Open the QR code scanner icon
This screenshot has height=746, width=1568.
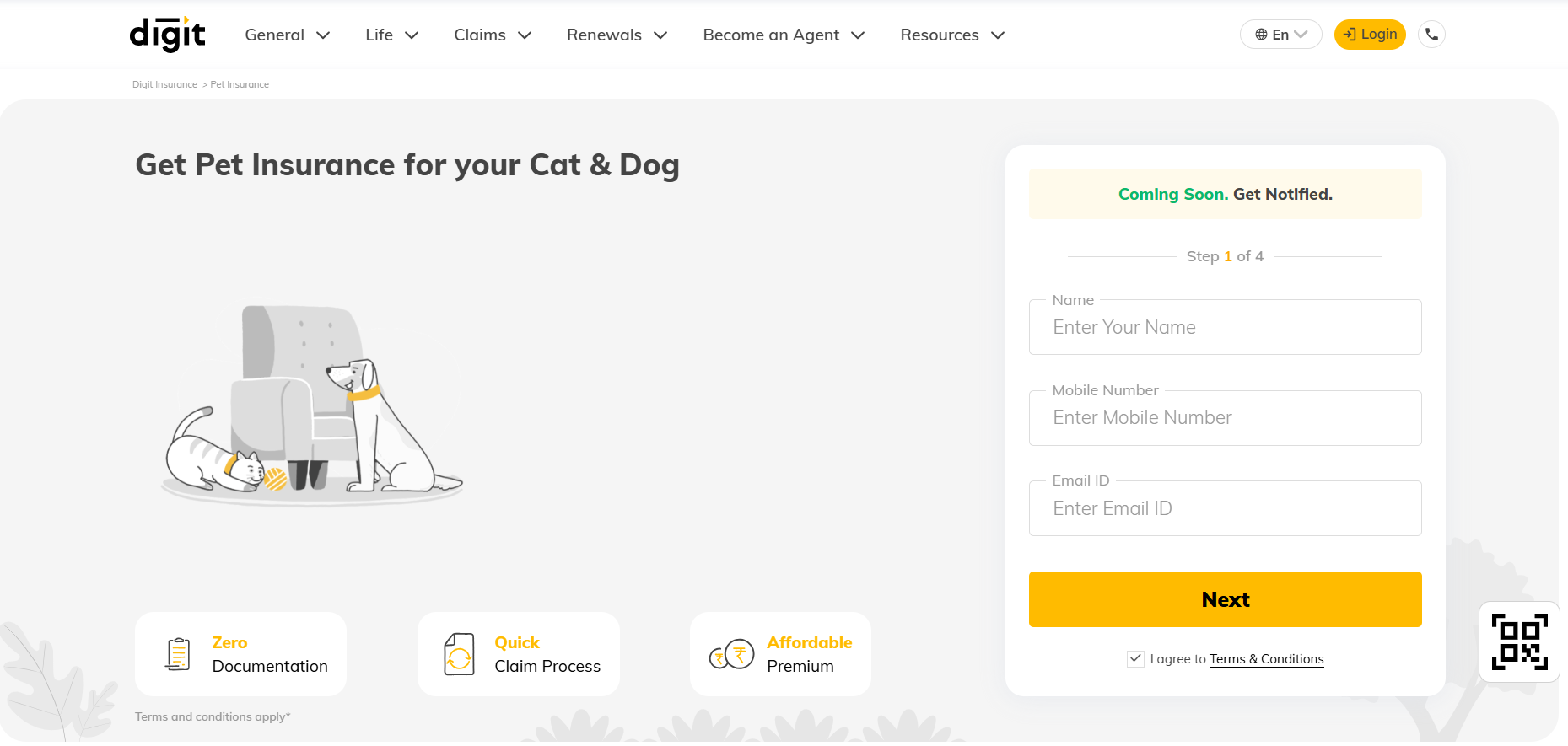[x=1519, y=641]
